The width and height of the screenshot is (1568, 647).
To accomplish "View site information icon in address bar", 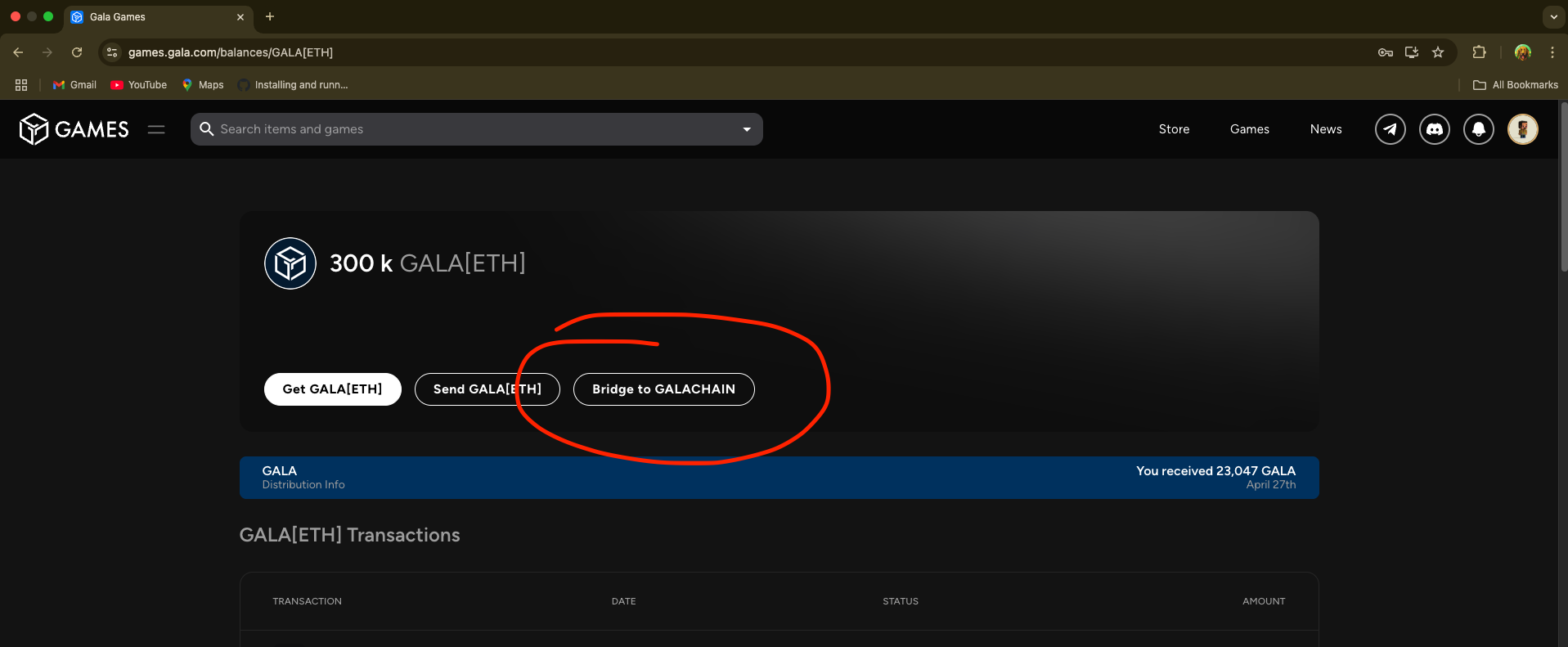I will [x=113, y=52].
